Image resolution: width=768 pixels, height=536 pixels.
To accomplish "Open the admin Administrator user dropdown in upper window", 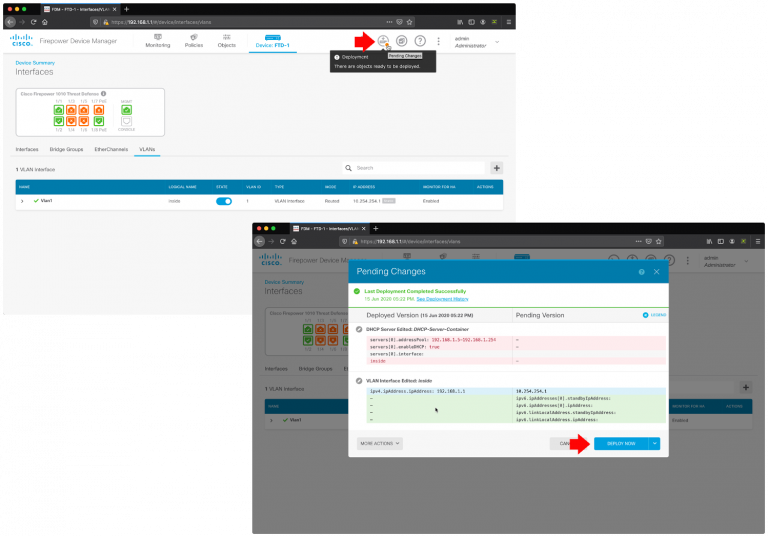I will coord(477,42).
